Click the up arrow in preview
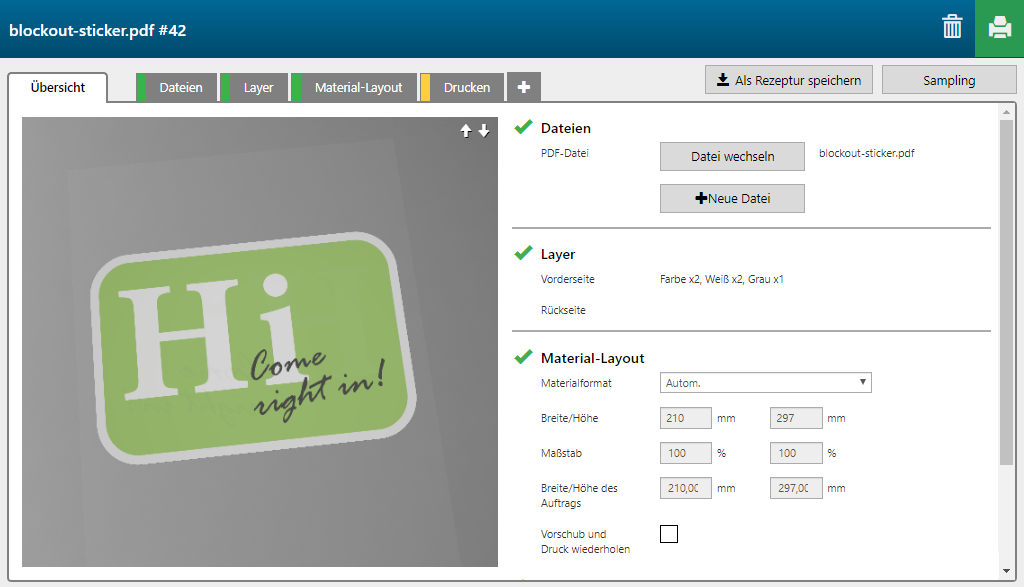The height and width of the screenshot is (587, 1024). pyautogui.click(x=465, y=131)
